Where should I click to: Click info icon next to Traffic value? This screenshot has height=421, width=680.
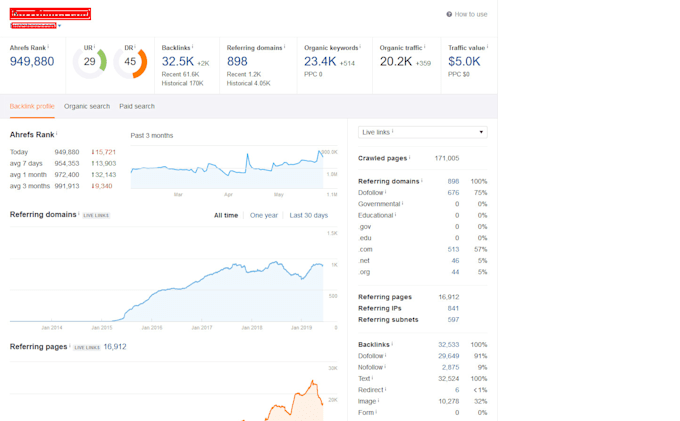click(x=489, y=47)
